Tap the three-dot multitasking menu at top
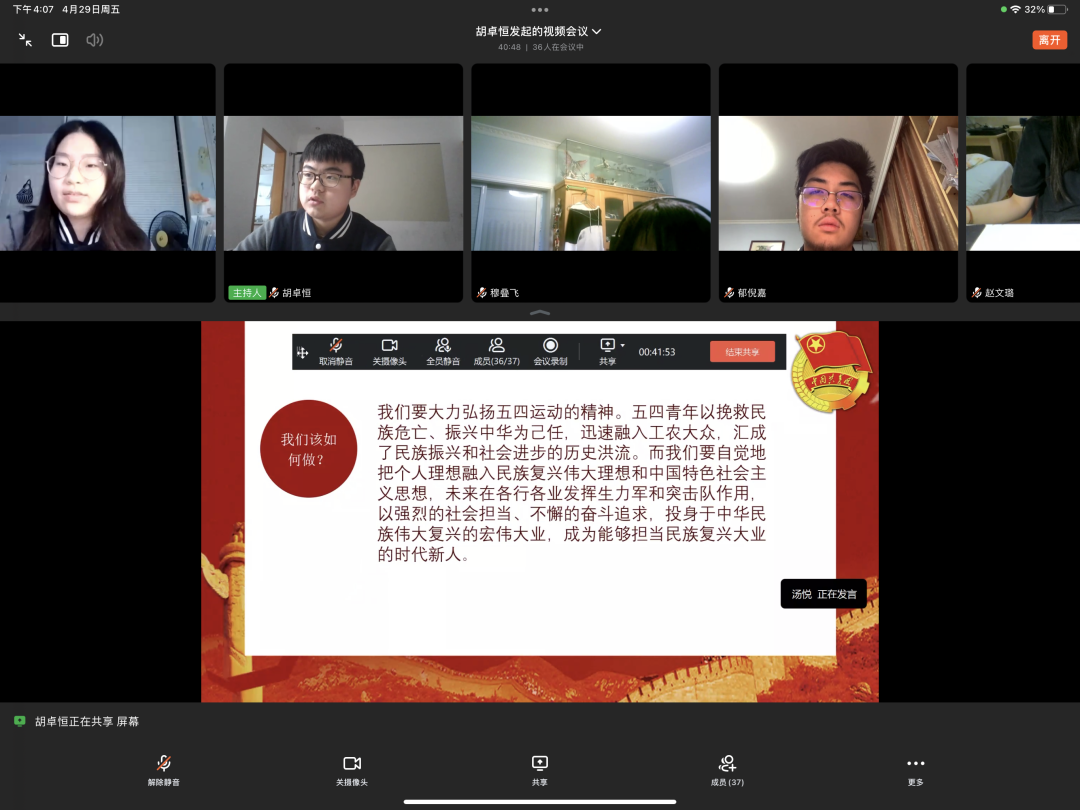The height and width of the screenshot is (810, 1080). pos(540,10)
